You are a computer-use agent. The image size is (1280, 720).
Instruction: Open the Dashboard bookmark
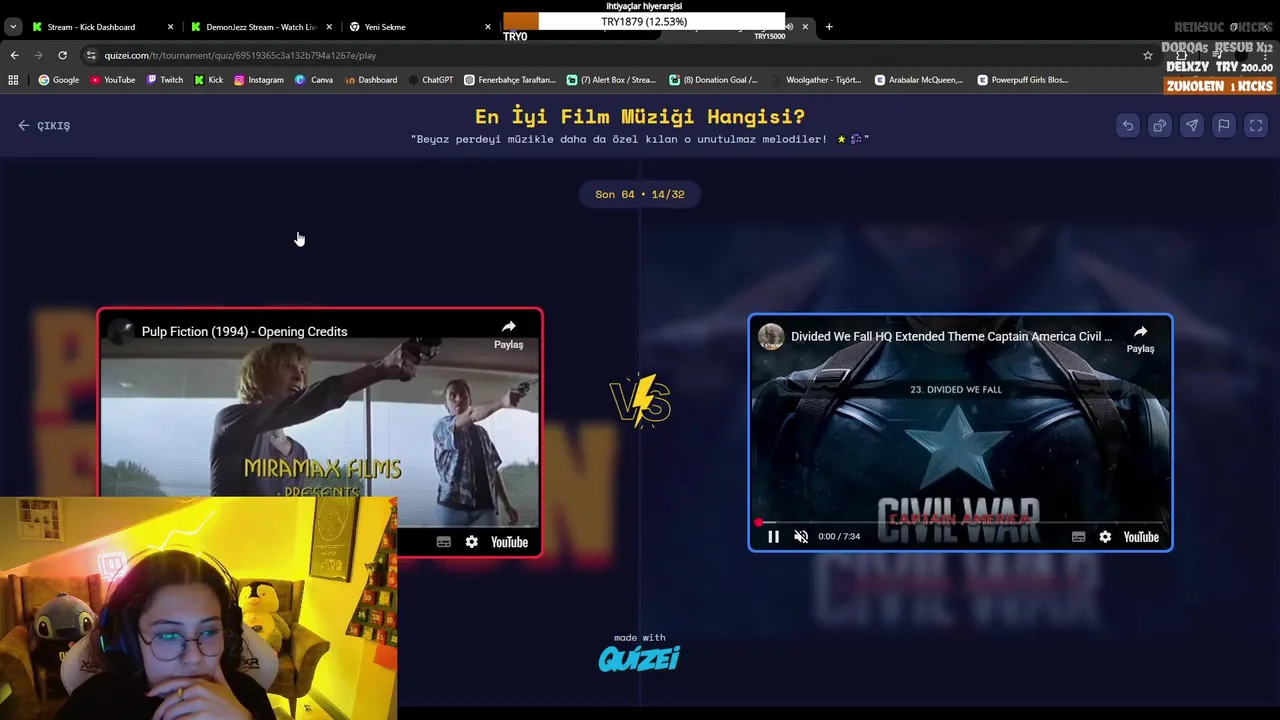(x=370, y=80)
